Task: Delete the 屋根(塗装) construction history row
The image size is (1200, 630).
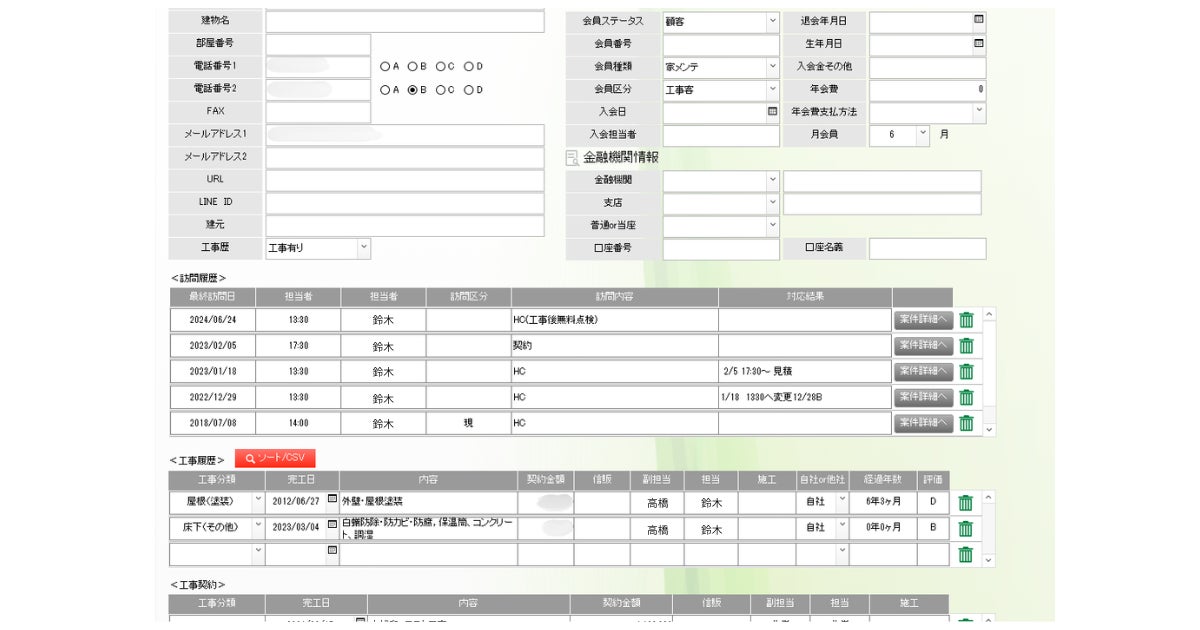Action: [966, 503]
